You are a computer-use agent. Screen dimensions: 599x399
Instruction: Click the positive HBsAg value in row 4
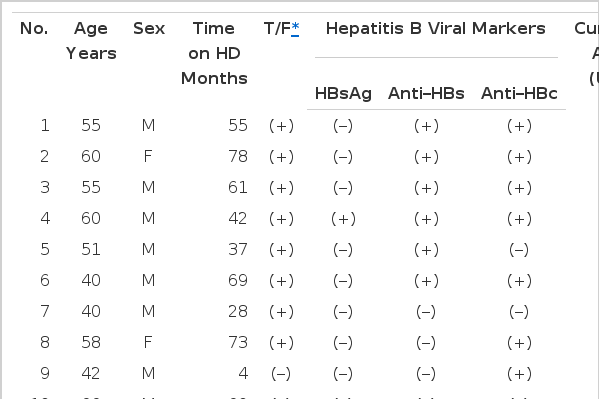(x=343, y=219)
